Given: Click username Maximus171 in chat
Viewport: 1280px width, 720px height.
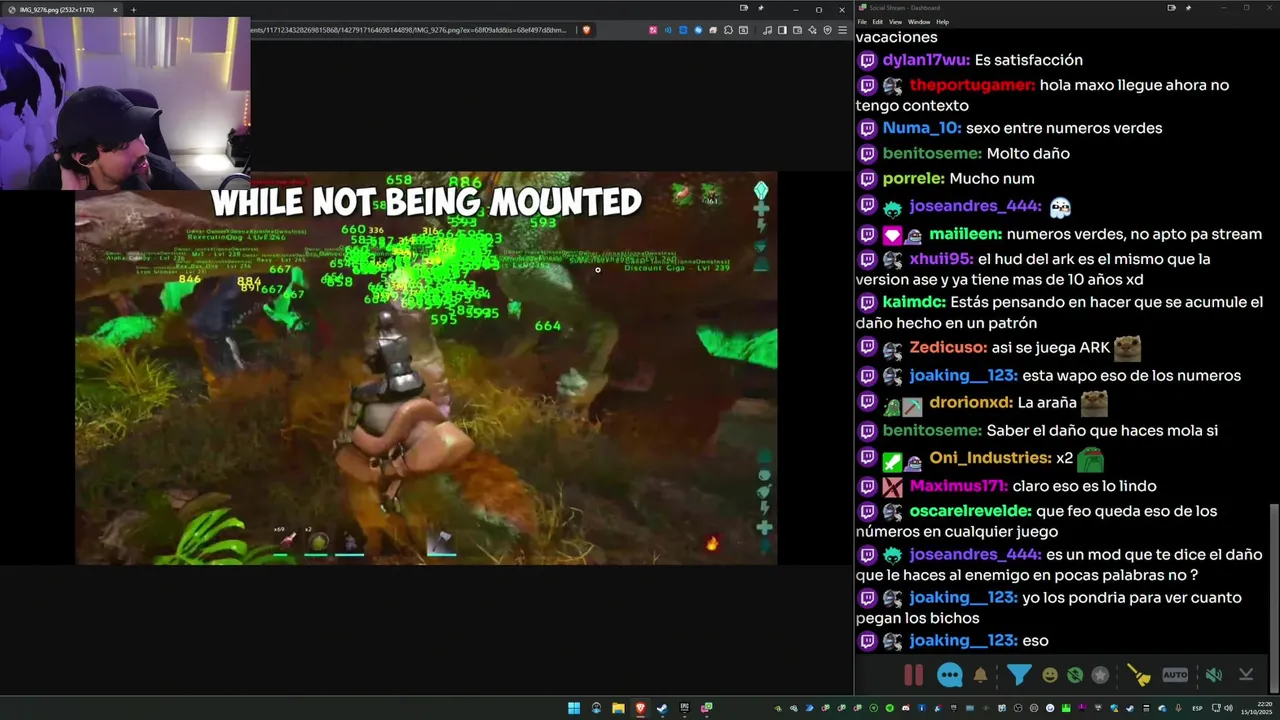Looking at the screenshot, I should [x=958, y=486].
